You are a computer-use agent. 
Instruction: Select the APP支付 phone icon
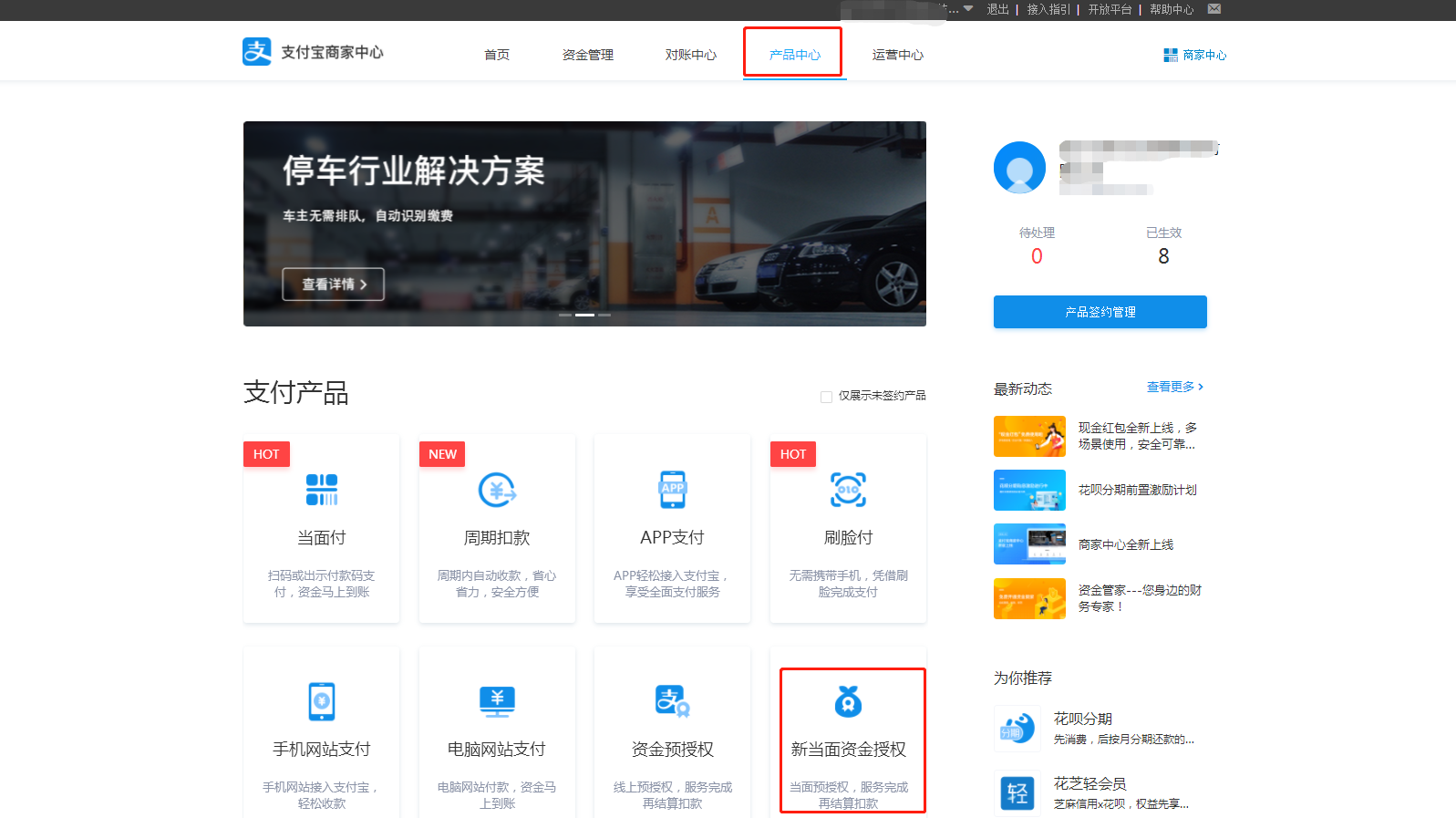pos(673,490)
